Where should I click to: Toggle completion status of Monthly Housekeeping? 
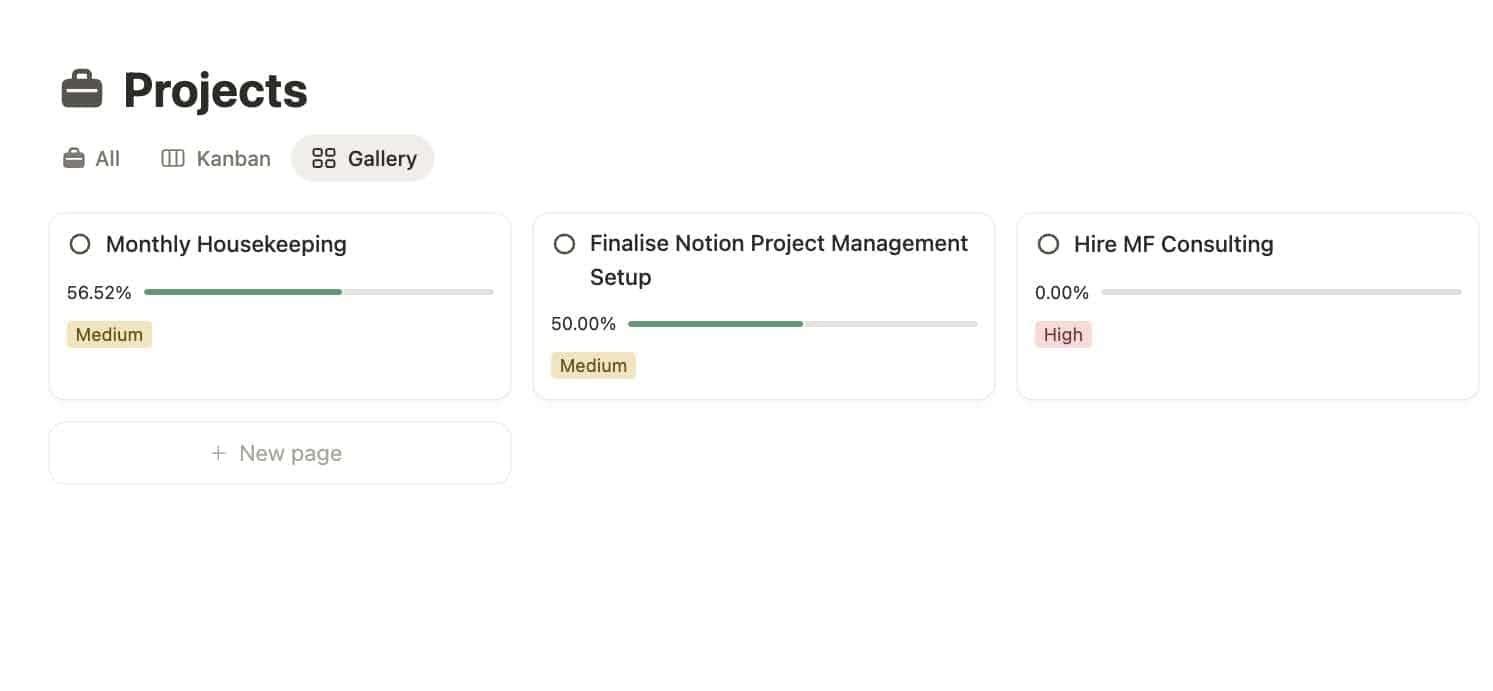tap(80, 243)
